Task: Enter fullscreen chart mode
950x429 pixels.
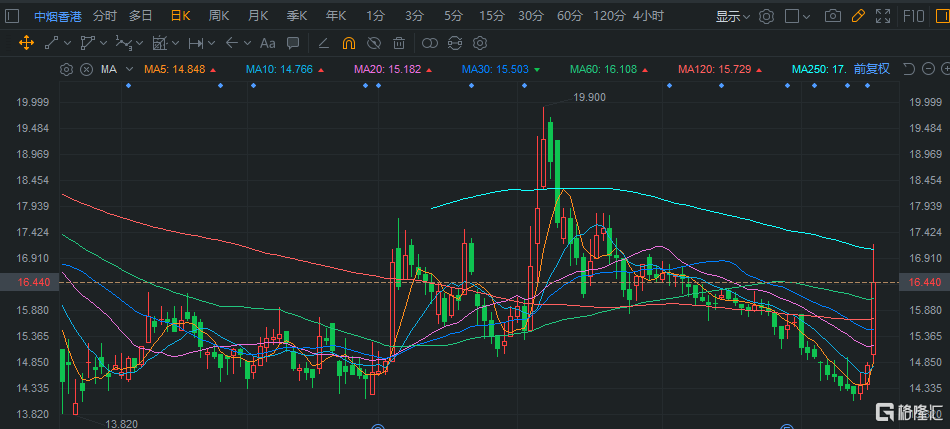Action: pyautogui.click(x=883, y=16)
